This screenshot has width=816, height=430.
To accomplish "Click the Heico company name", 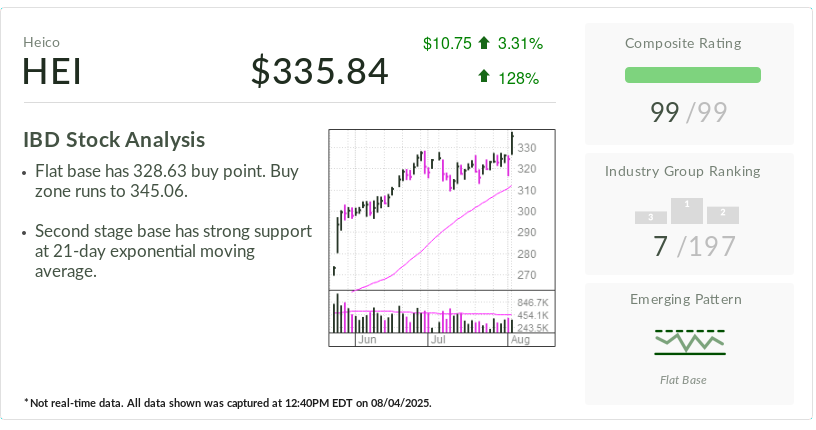I will click(42, 42).
